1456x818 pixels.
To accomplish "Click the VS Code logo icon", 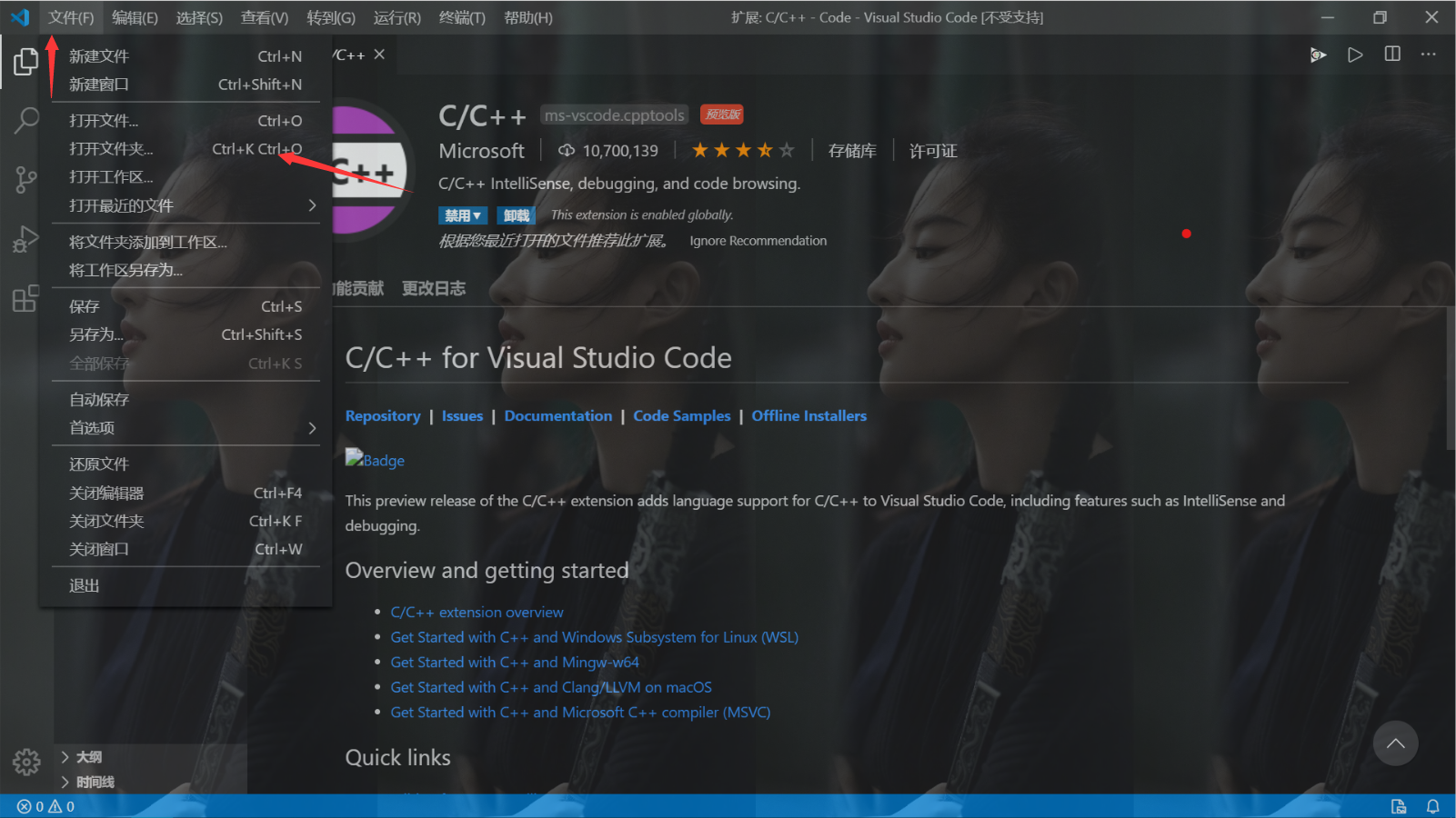I will [x=20, y=17].
